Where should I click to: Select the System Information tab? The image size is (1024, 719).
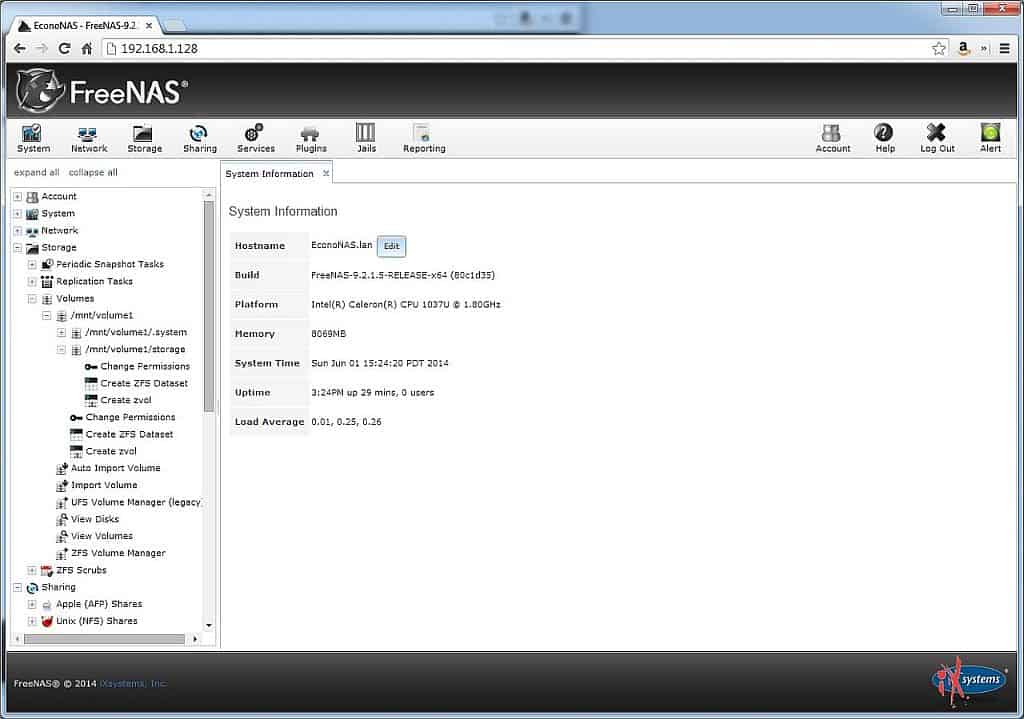tap(269, 174)
